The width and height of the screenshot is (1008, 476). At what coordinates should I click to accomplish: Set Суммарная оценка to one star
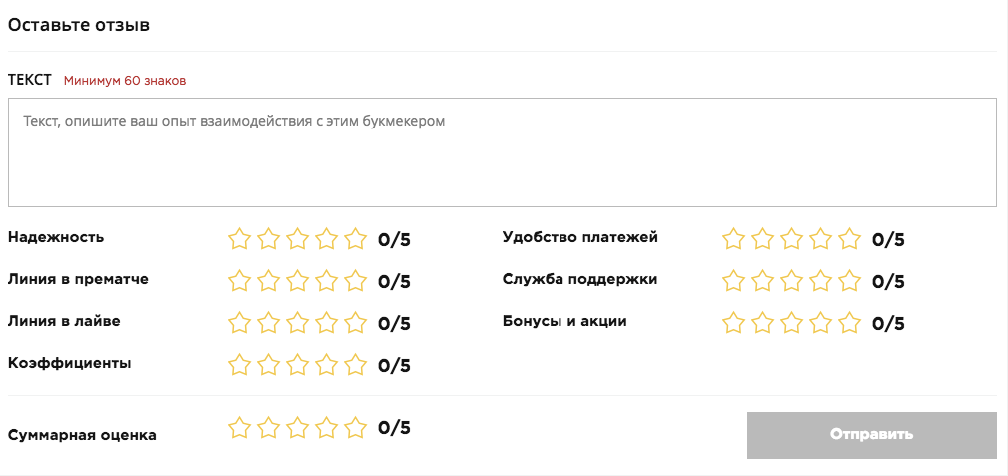tap(239, 428)
